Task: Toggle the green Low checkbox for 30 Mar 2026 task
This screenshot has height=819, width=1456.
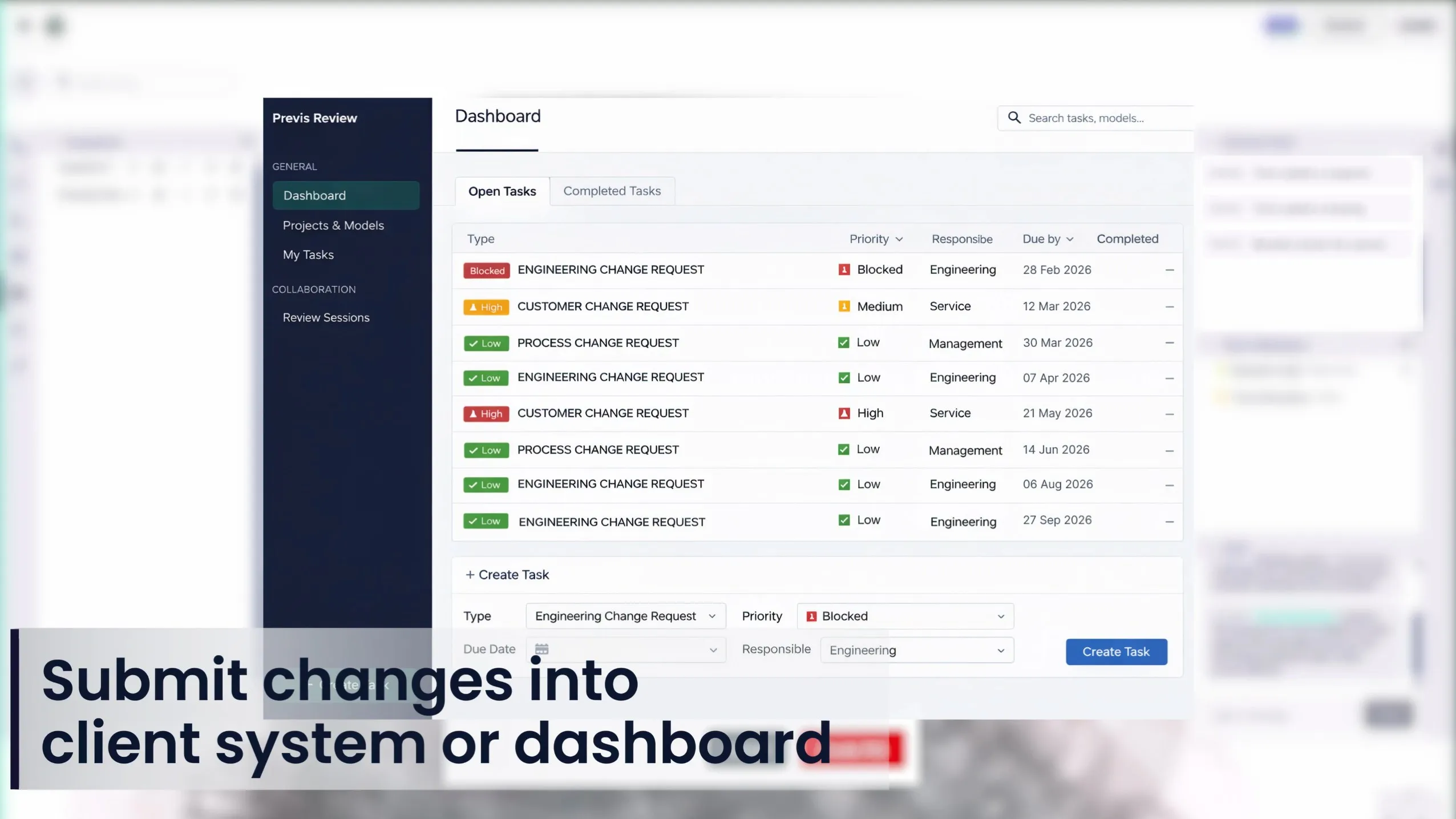Action: [x=843, y=342]
